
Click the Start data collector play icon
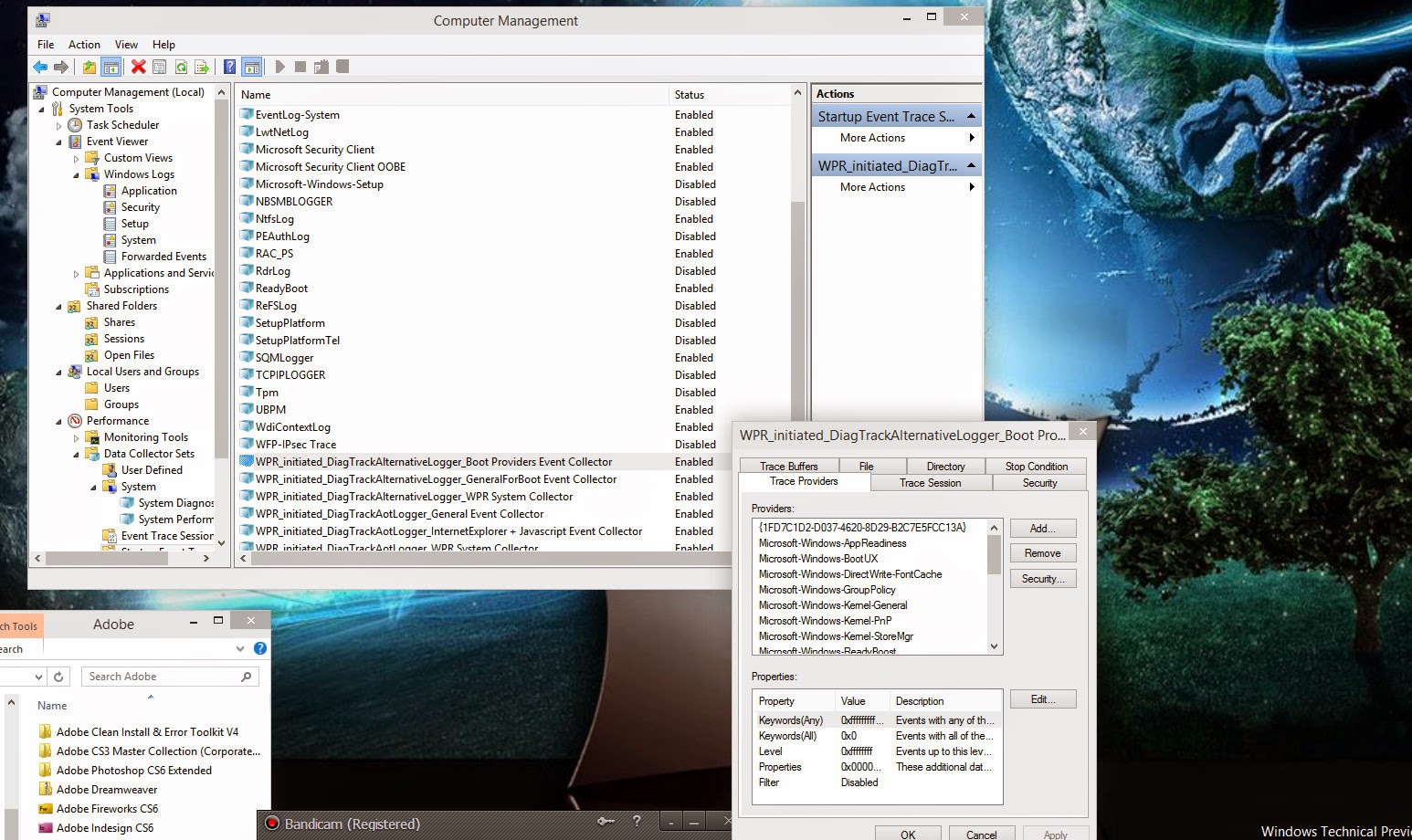[x=279, y=67]
